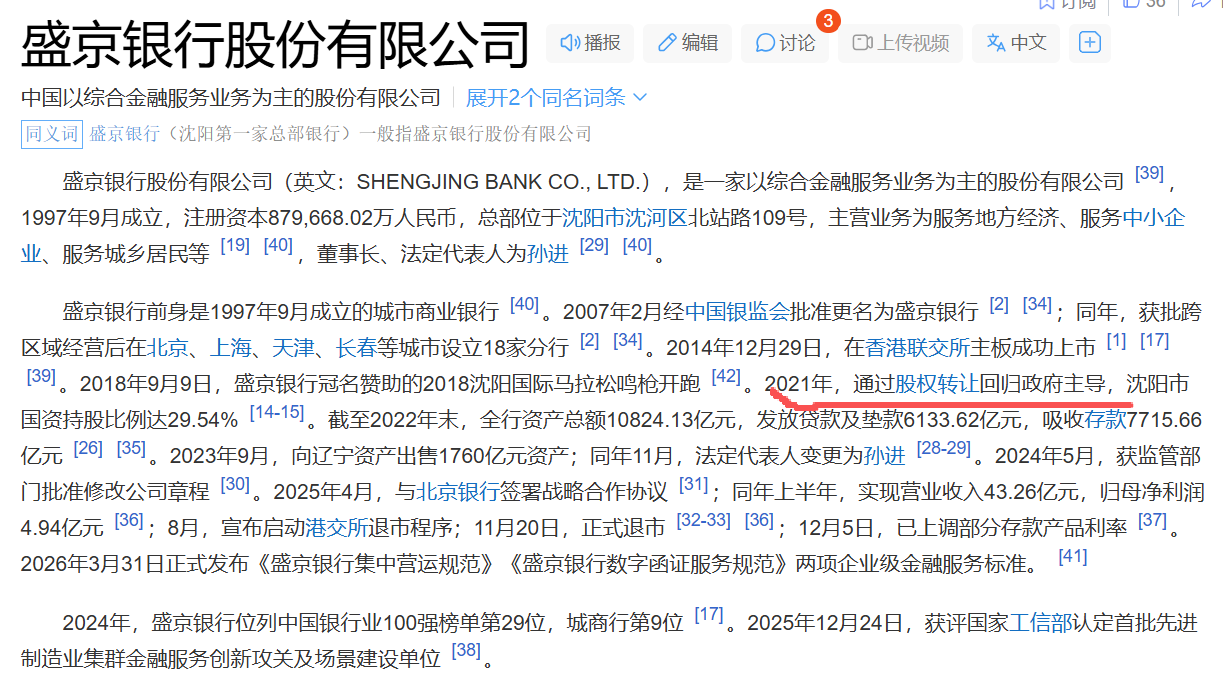This screenshot has height=687, width=1223.
Task: Click 孙进 link after 董事长、法定代表人为
Action: [548, 253]
